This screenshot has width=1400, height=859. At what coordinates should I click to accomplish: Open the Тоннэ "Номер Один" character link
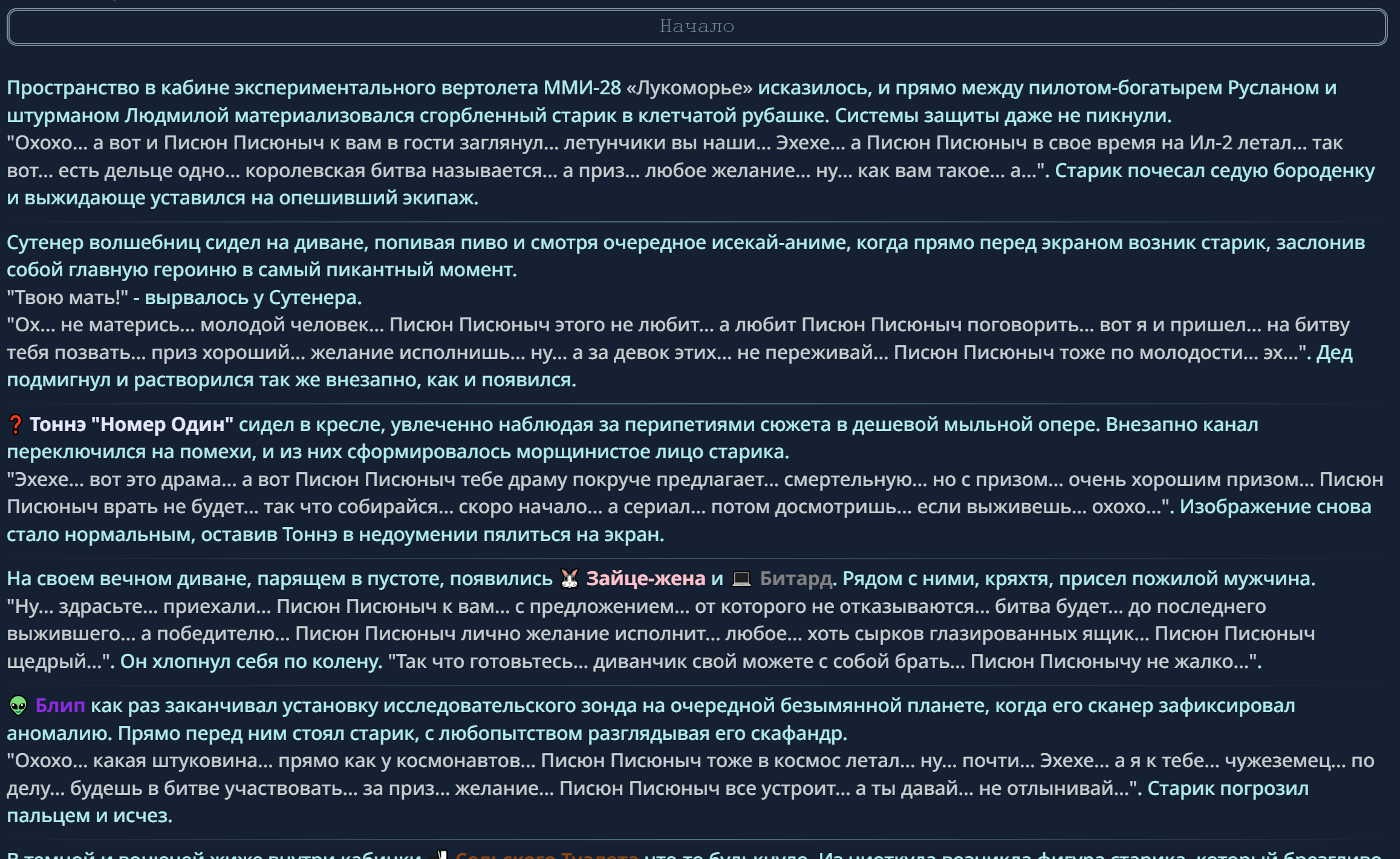[x=131, y=424]
